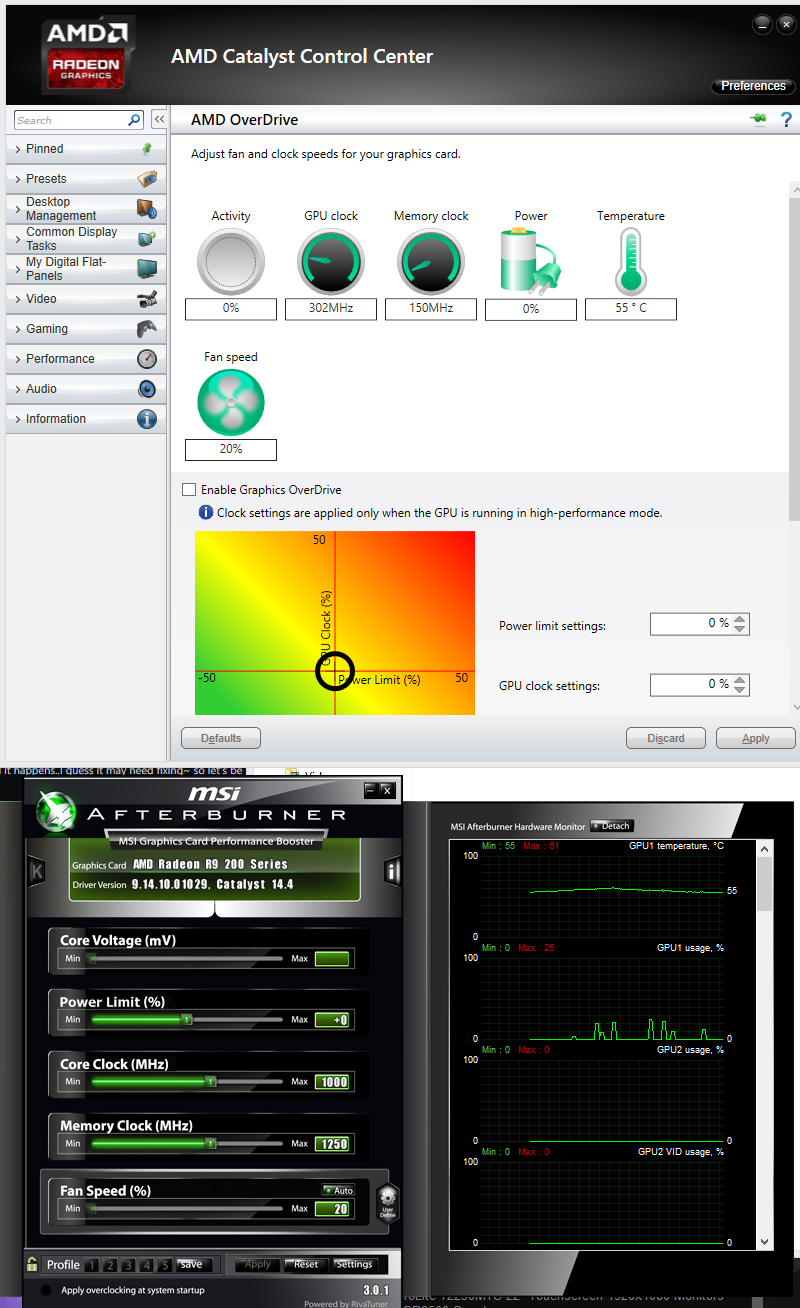Image resolution: width=800 pixels, height=1308 pixels.
Task: Click the Gaming controller icon in sidebar
Action: click(147, 329)
